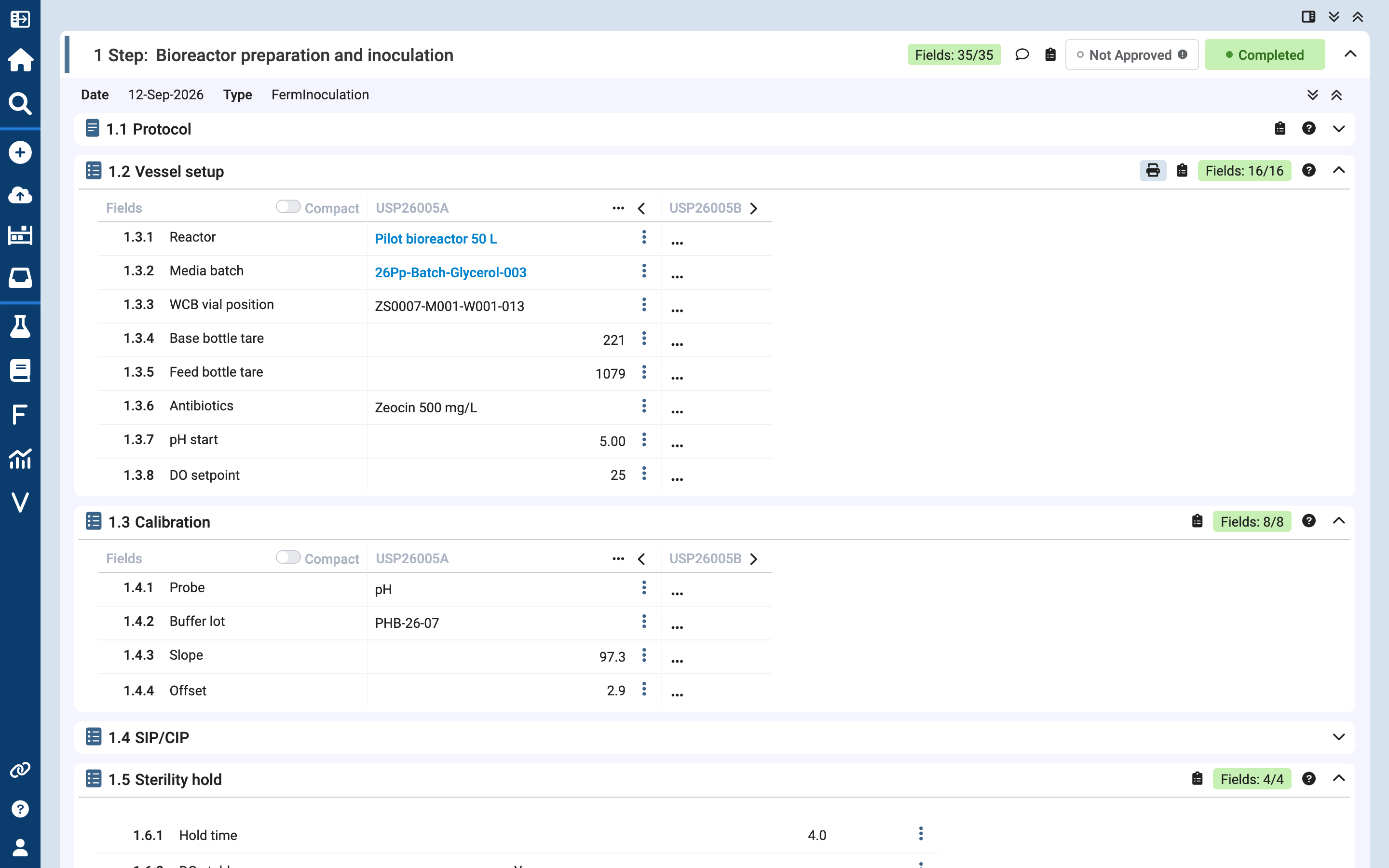
Task: Click help icon in 1.3 Calibration header
Action: pos(1308,521)
